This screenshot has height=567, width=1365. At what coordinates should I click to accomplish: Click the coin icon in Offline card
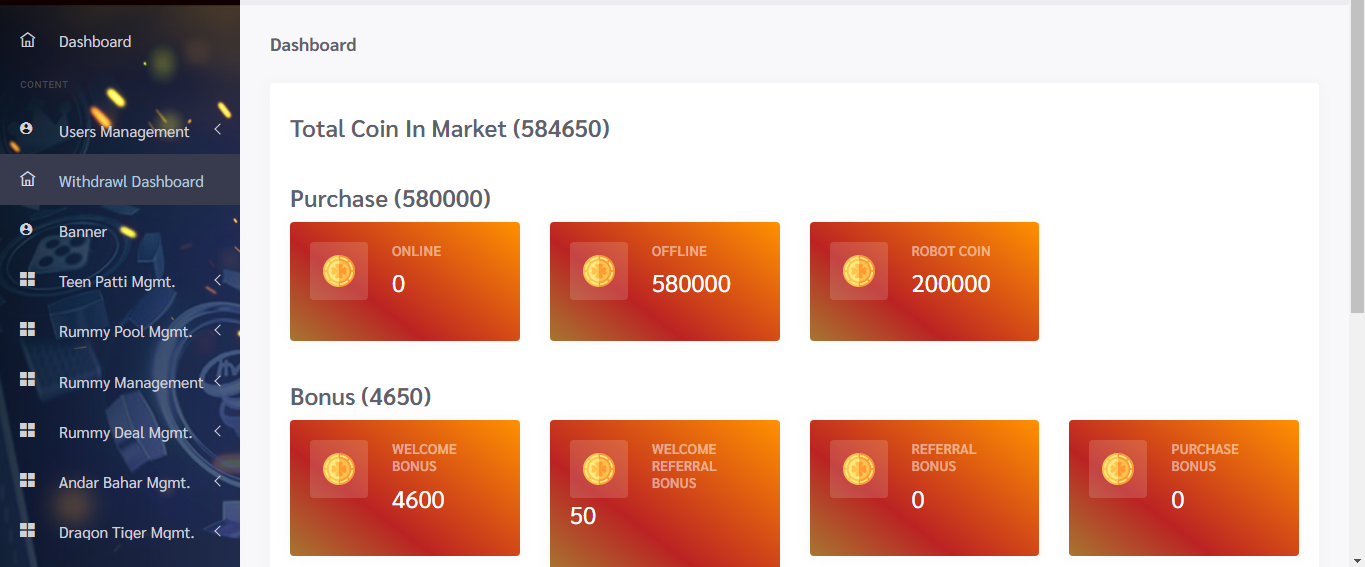[599, 271]
